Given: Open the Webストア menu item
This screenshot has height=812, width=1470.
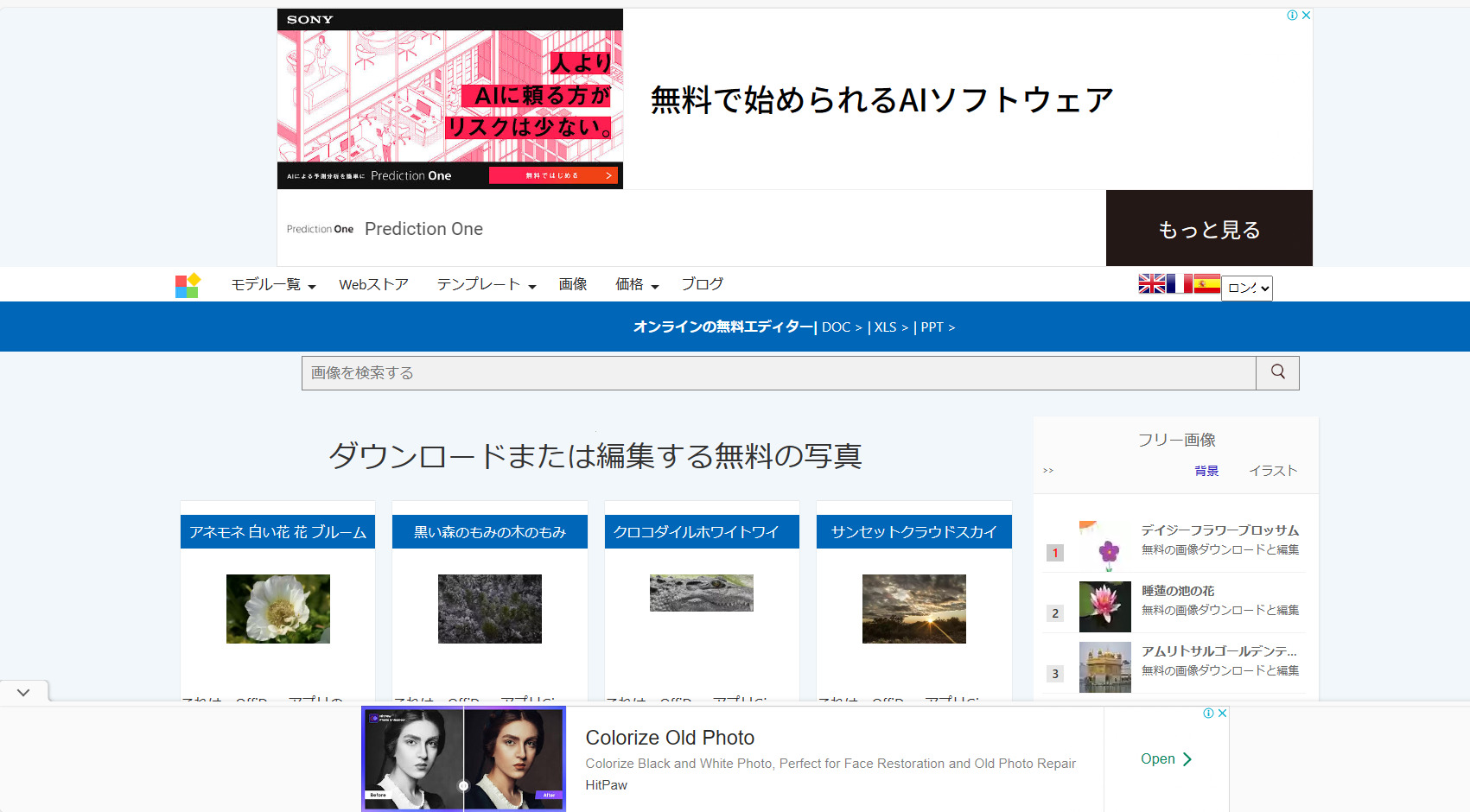Looking at the screenshot, I should click(373, 285).
